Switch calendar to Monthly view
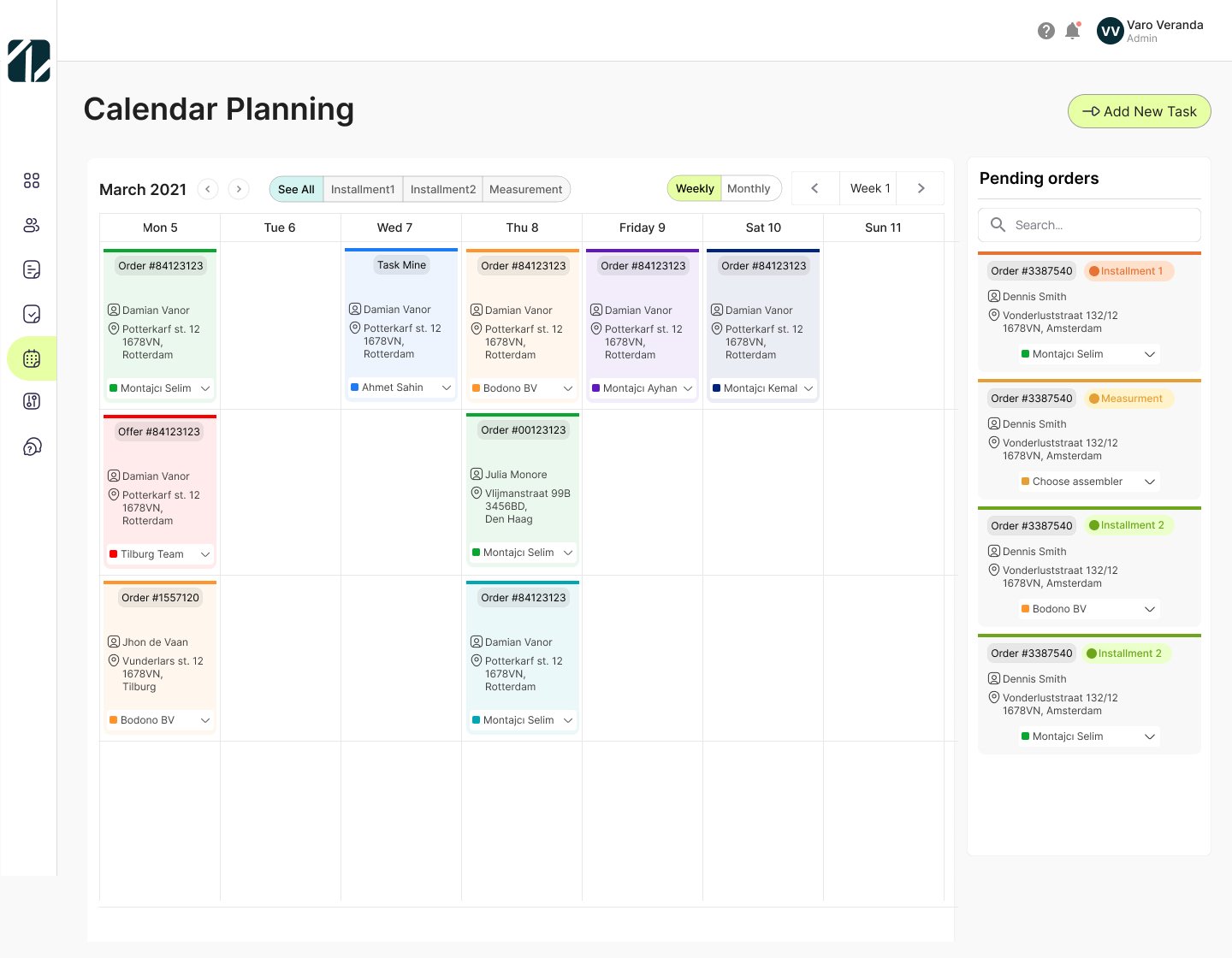This screenshot has height=958, width=1232. pos(749,188)
